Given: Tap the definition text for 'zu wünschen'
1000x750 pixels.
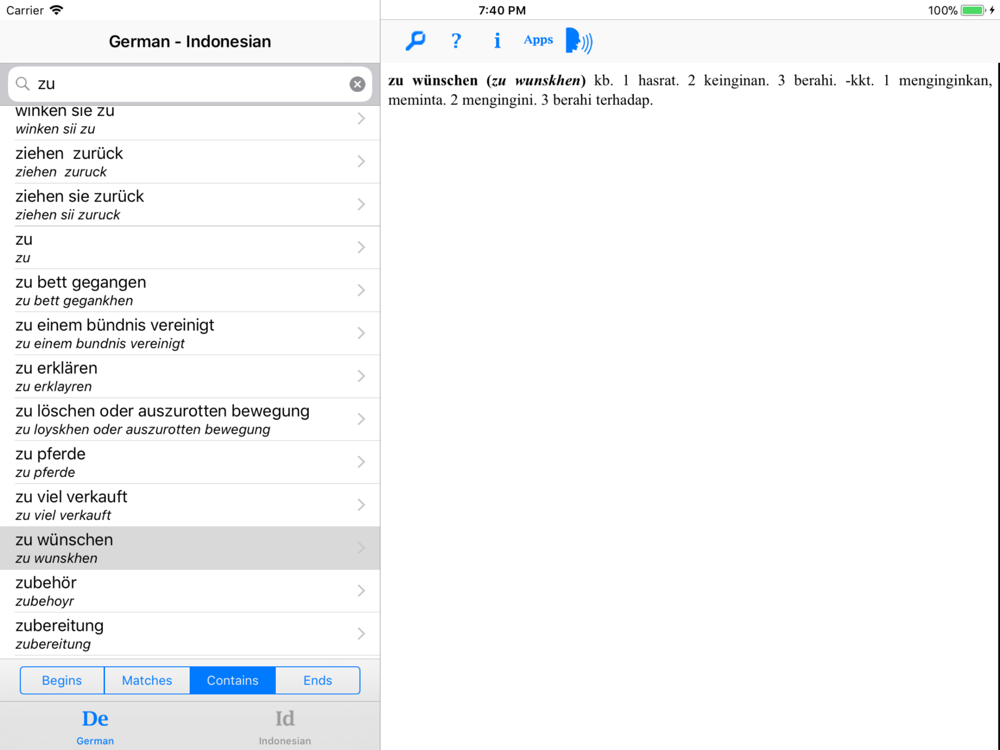Looking at the screenshot, I should point(690,90).
